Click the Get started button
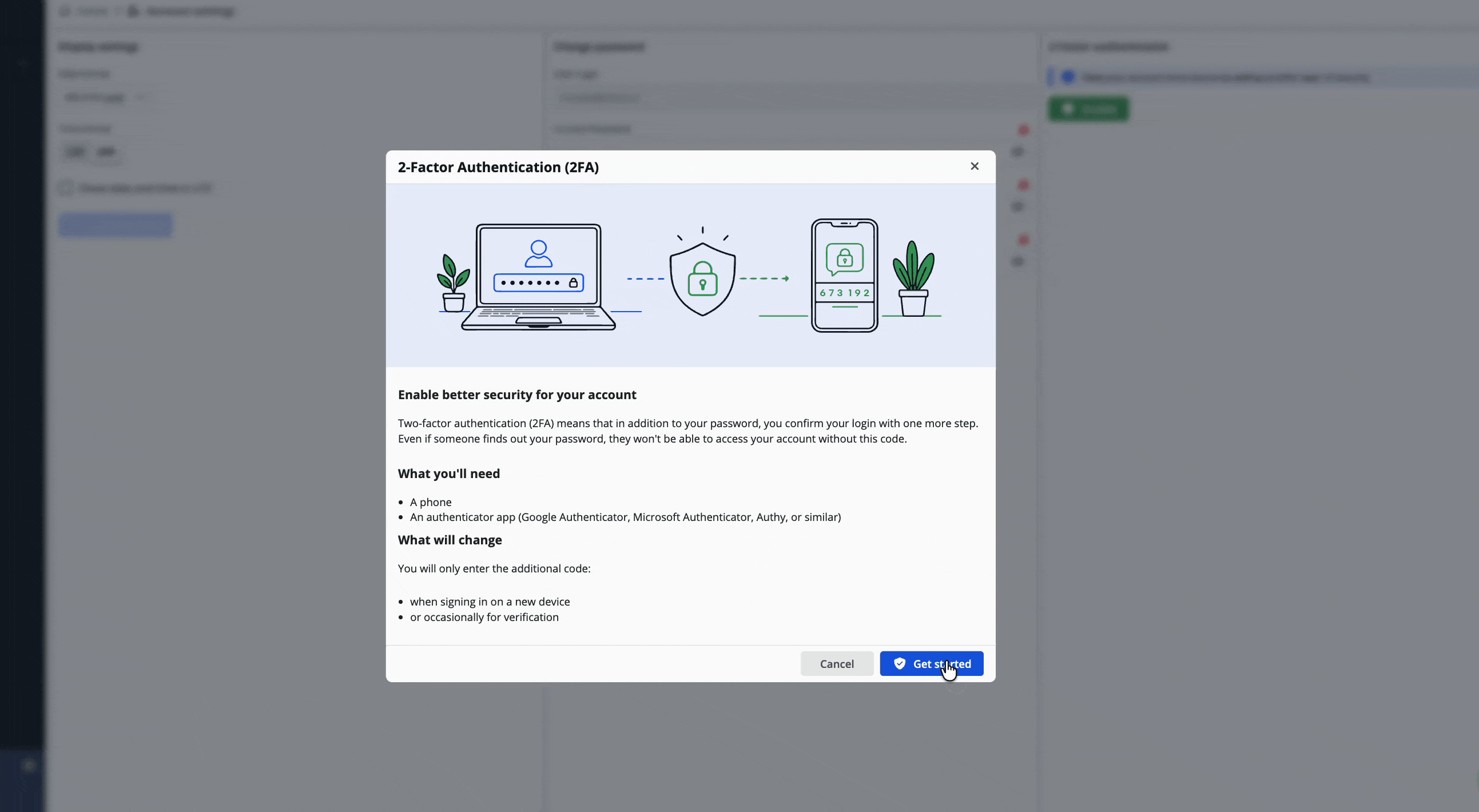 click(x=931, y=663)
